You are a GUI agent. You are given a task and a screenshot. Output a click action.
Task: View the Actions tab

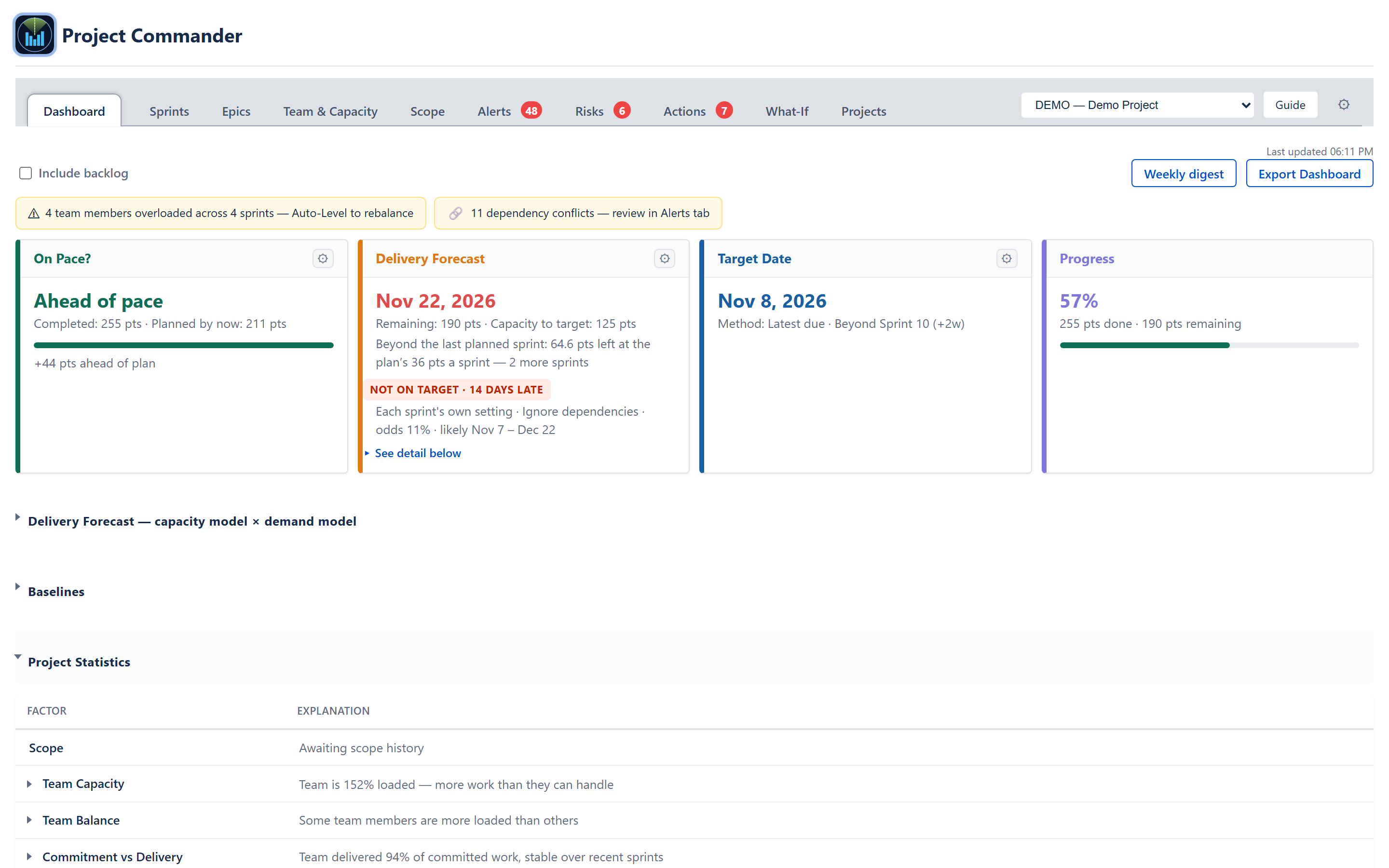[684, 111]
